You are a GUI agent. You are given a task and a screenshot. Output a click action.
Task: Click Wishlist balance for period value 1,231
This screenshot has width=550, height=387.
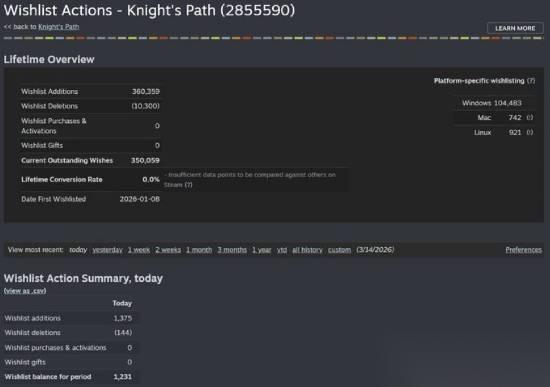(x=123, y=377)
